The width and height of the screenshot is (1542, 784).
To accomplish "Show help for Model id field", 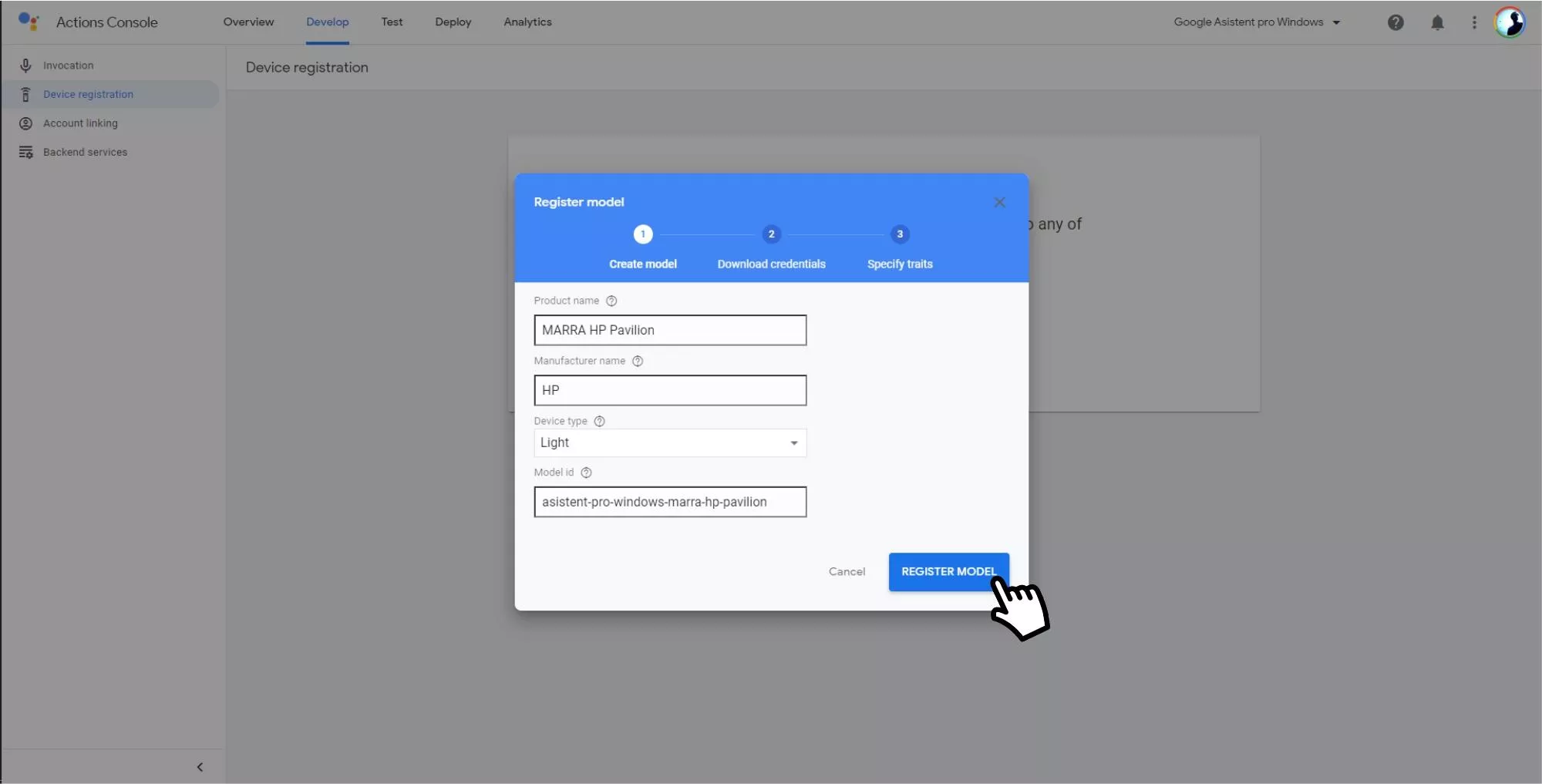I will (x=586, y=473).
